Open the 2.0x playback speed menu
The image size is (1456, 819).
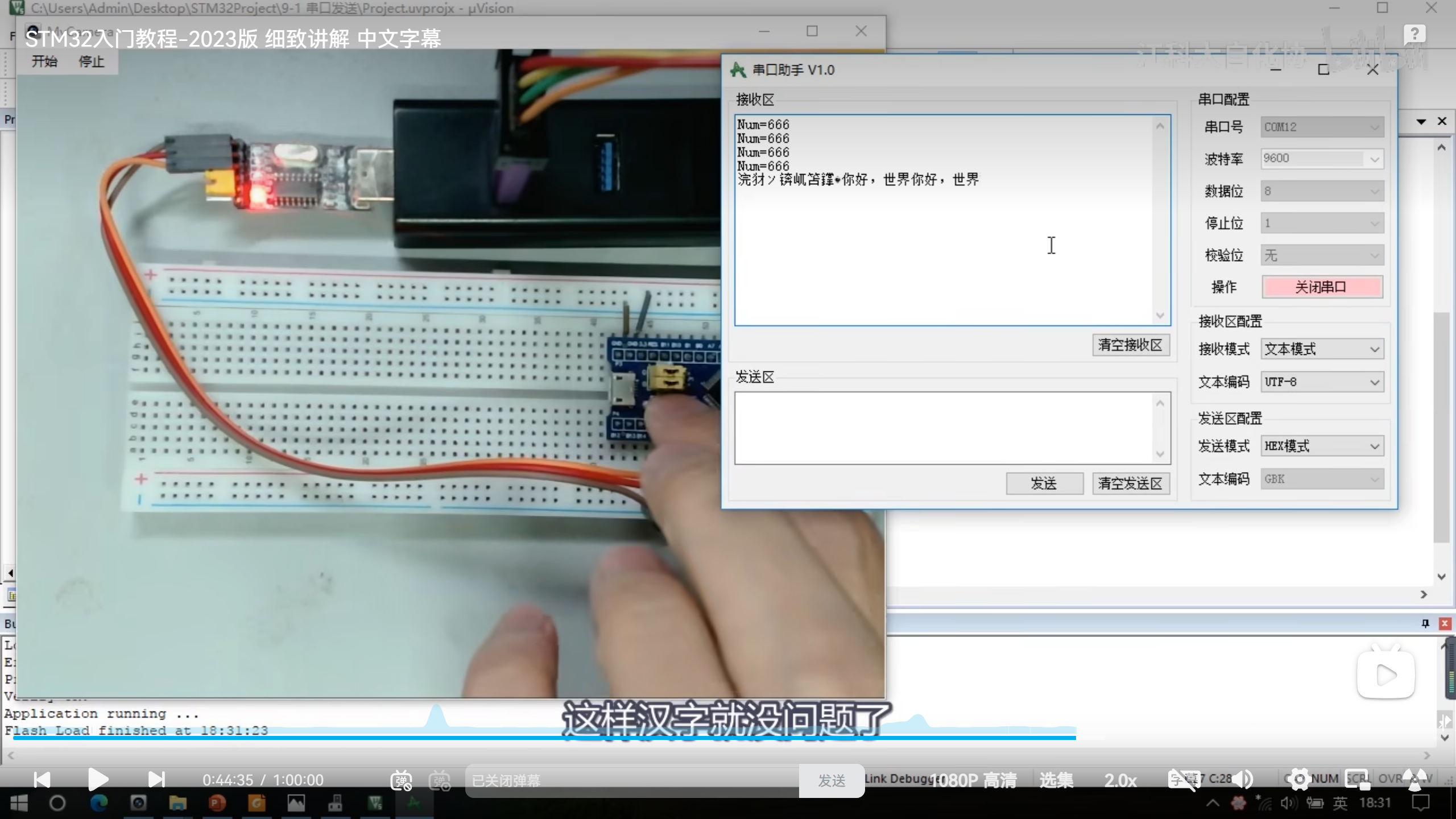tap(1120, 780)
